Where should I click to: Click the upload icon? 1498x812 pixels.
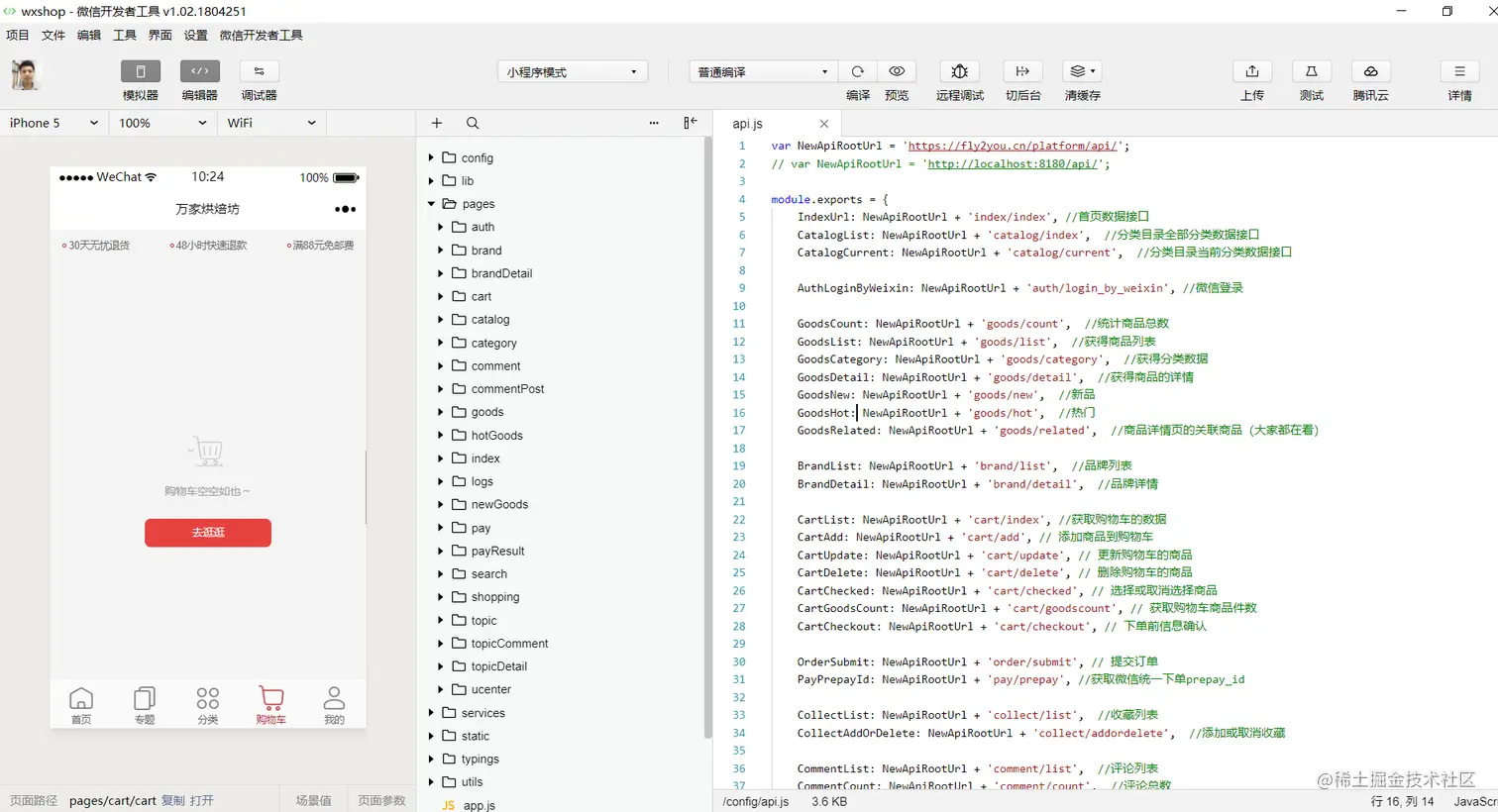[x=1252, y=71]
